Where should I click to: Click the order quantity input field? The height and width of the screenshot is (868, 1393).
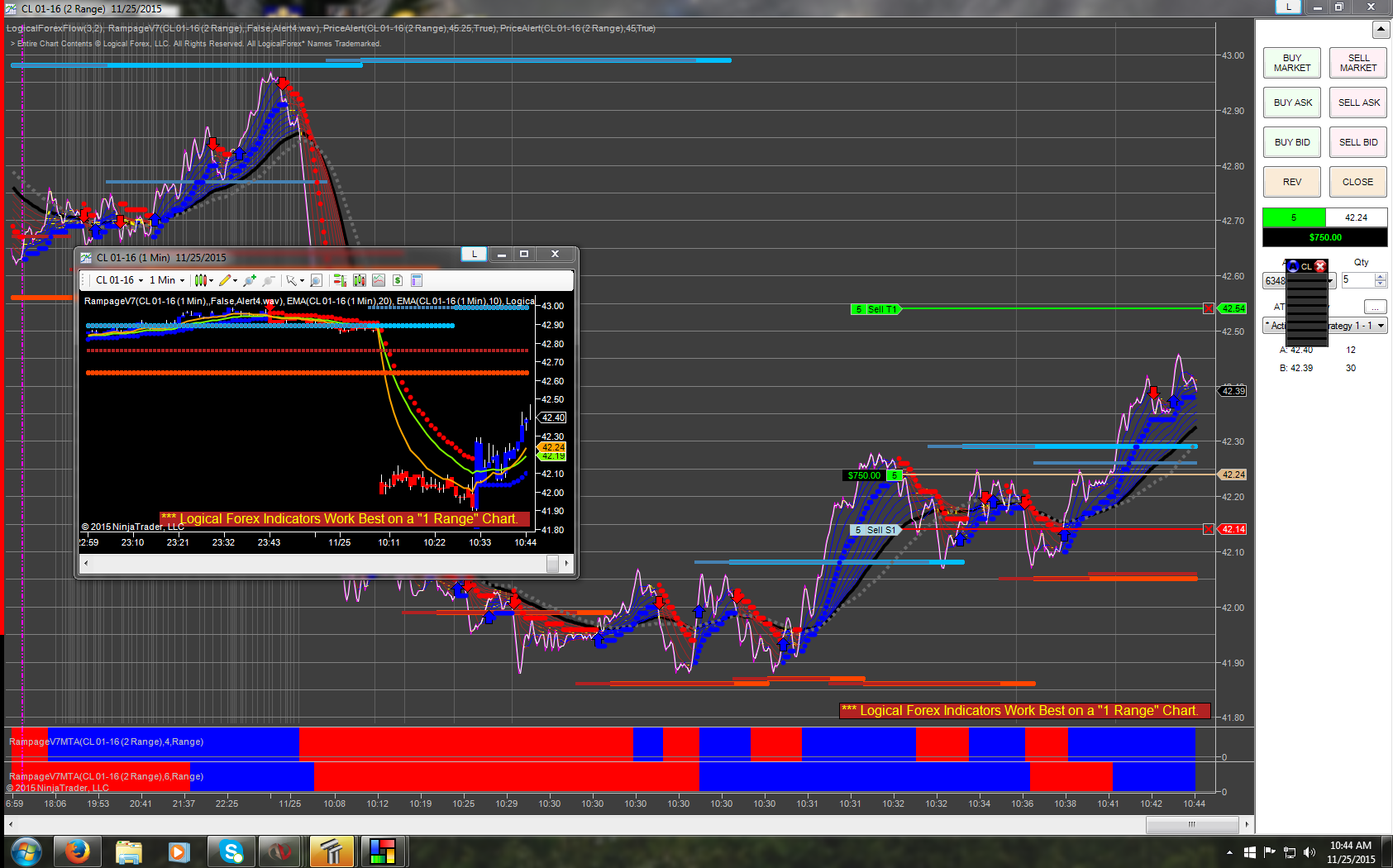[1357, 280]
